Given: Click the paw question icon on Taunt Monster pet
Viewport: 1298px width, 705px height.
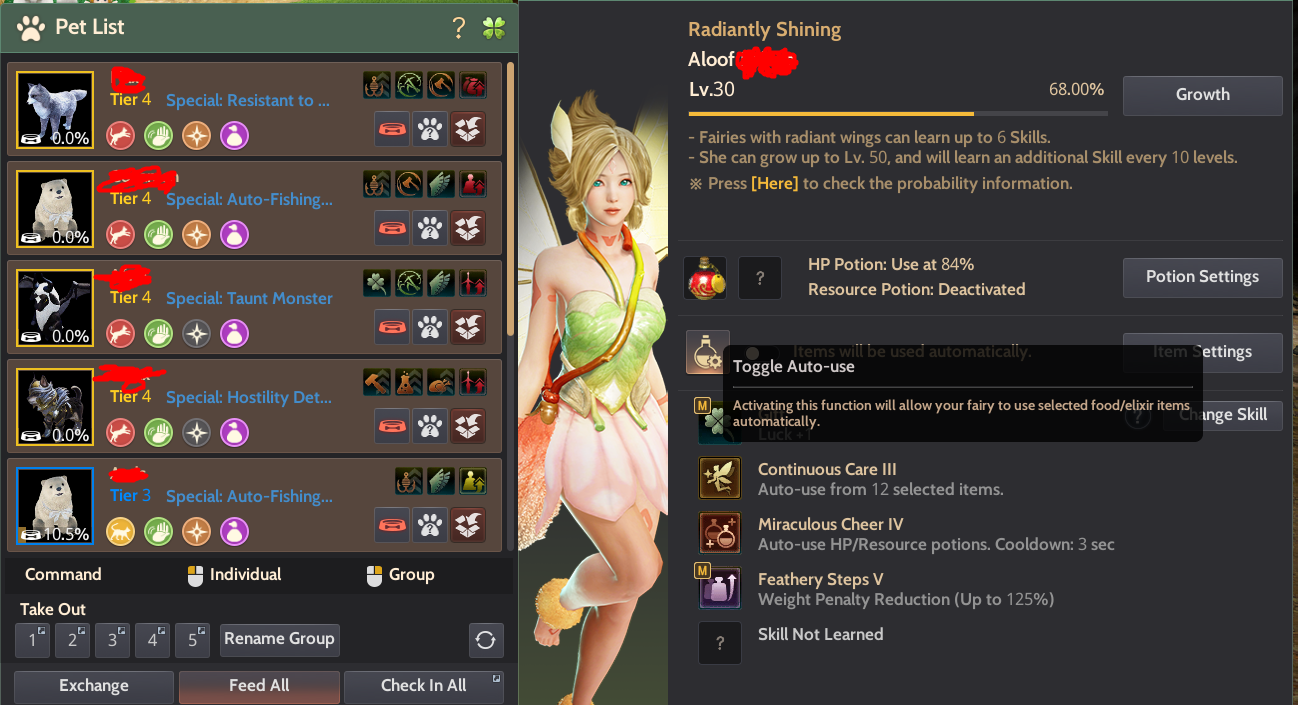Looking at the screenshot, I should [430, 328].
